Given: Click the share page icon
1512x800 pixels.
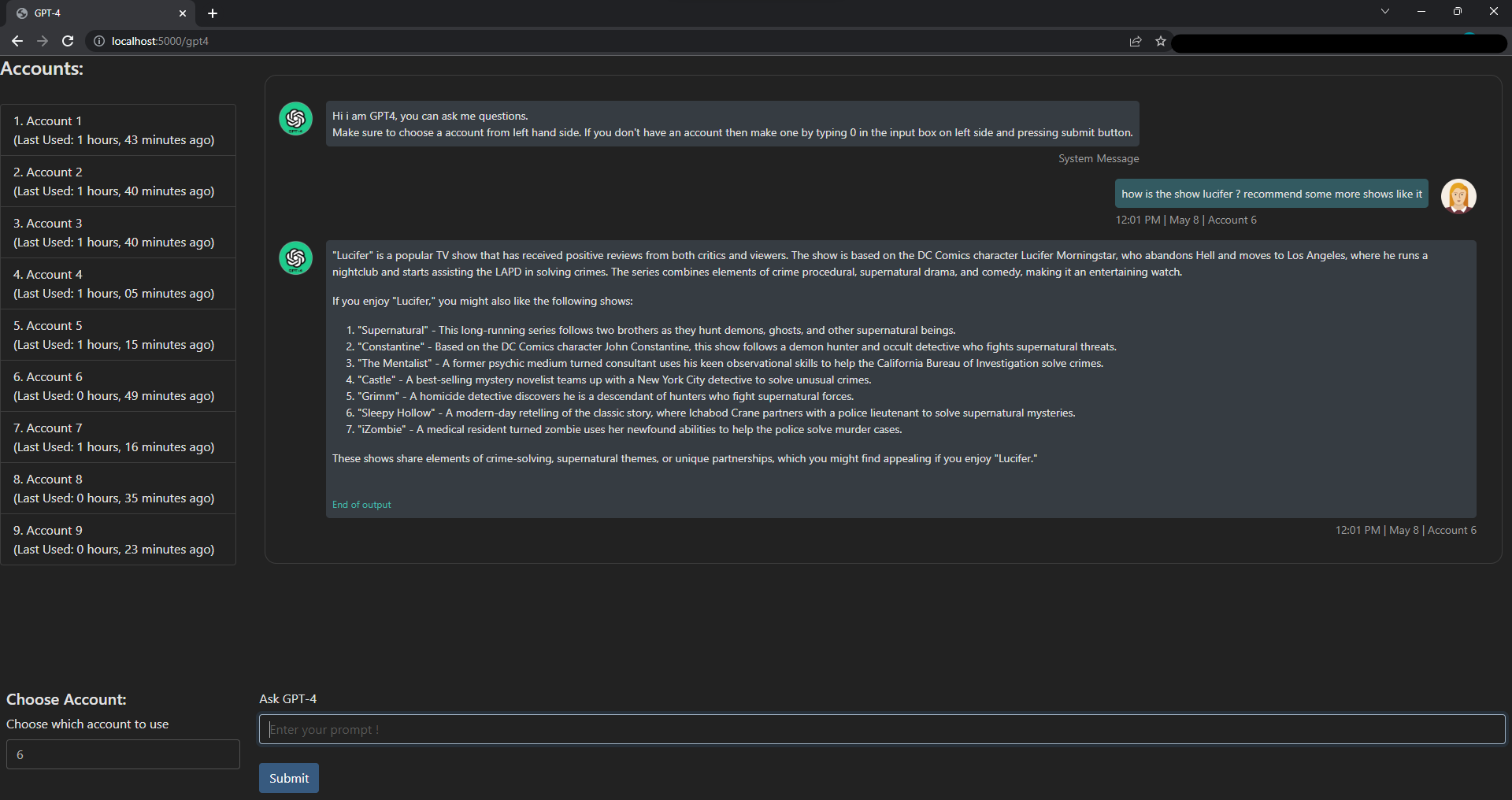Looking at the screenshot, I should 1136,41.
